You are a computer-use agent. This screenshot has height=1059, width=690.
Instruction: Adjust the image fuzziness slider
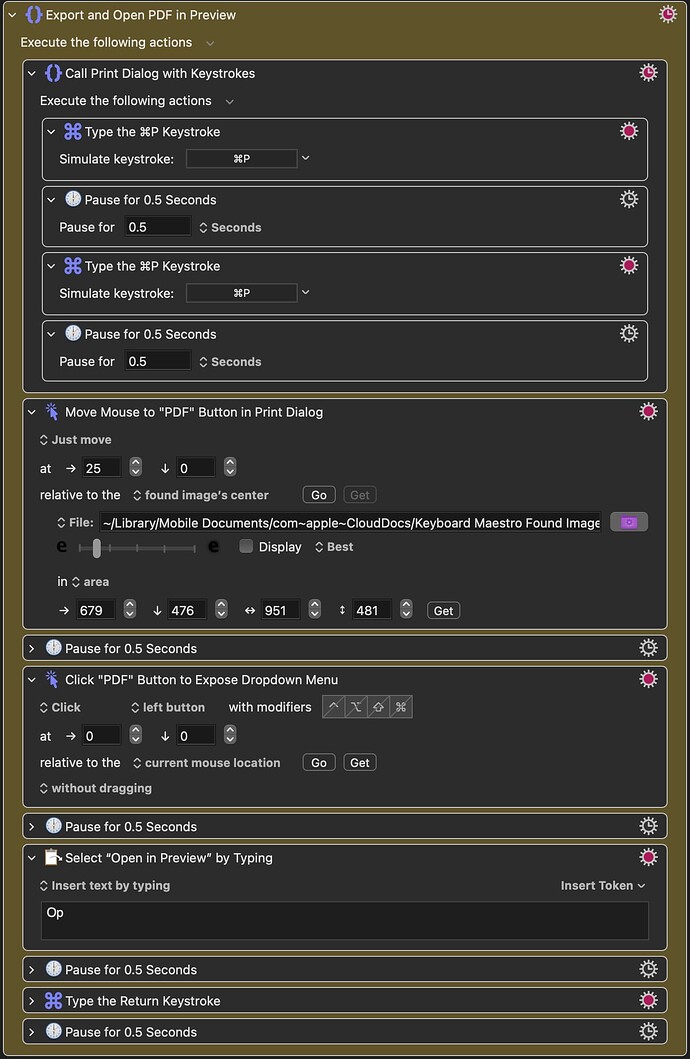point(97,548)
